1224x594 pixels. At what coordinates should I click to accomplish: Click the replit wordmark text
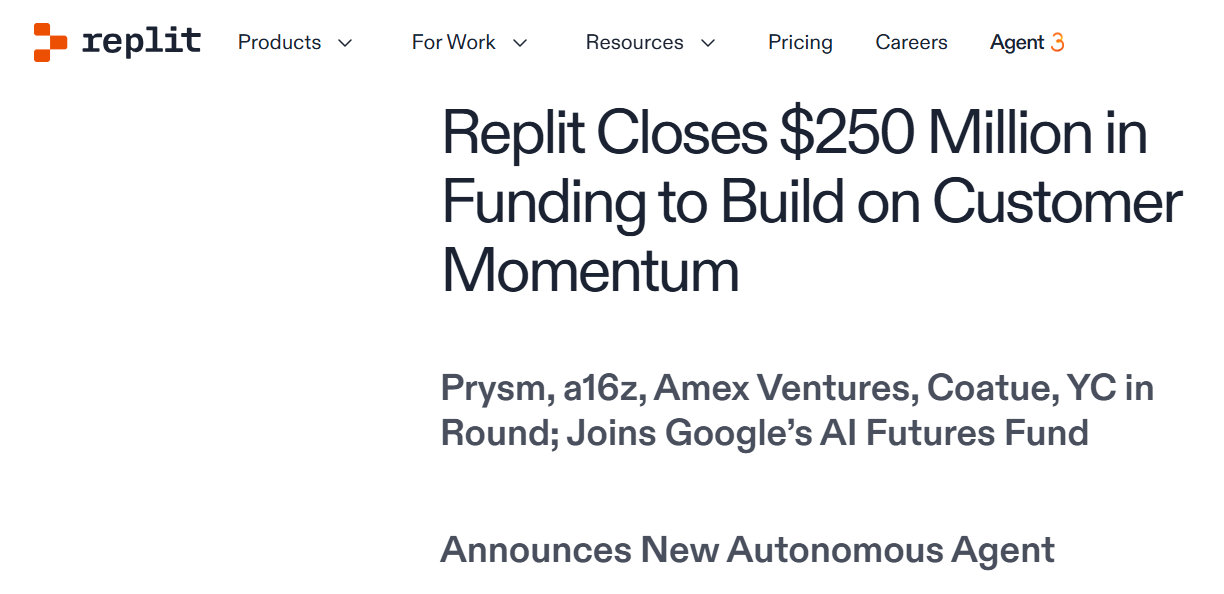141,42
